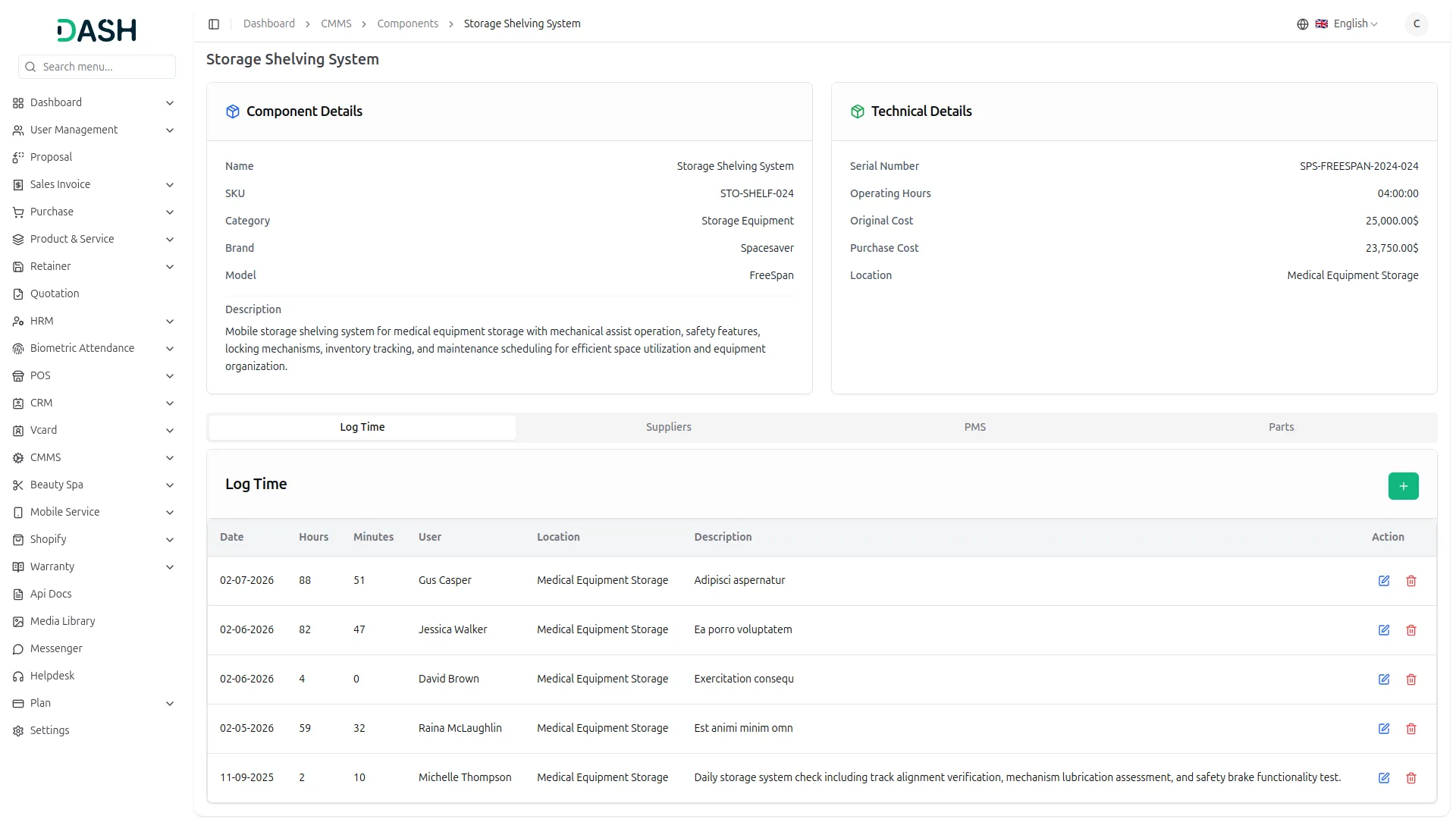The height and width of the screenshot is (819, 1456).
Task: Switch to the Parts tab
Action: click(x=1281, y=427)
